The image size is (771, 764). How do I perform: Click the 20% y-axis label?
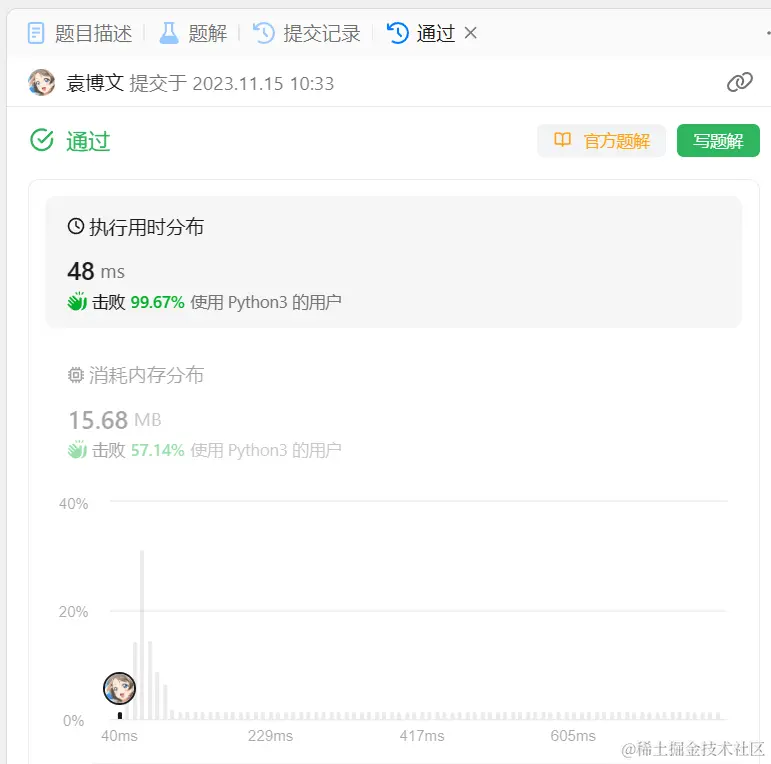coord(74,612)
